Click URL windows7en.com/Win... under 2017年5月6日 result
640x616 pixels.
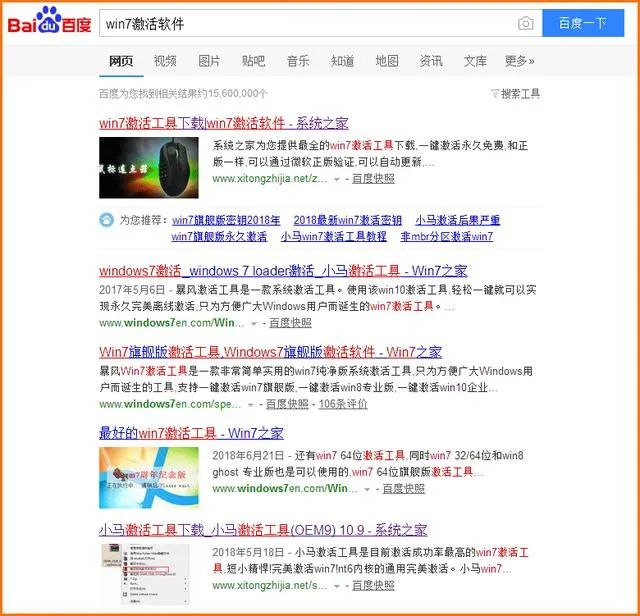tap(171, 323)
